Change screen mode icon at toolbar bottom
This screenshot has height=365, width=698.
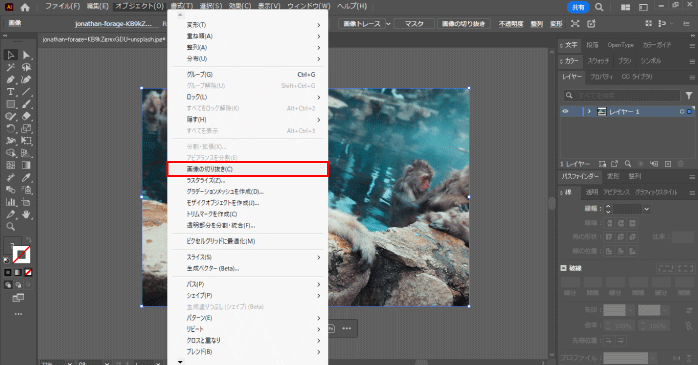[18, 298]
